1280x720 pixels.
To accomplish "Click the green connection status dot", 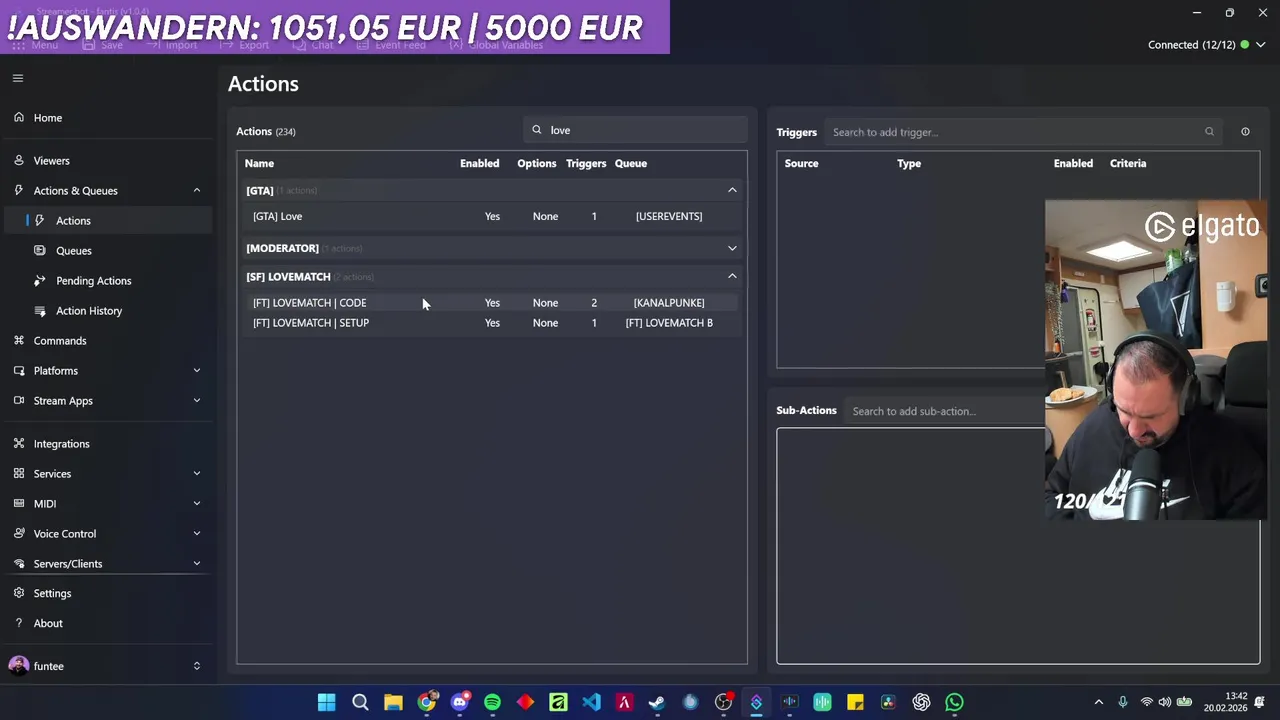I will [x=1245, y=45].
